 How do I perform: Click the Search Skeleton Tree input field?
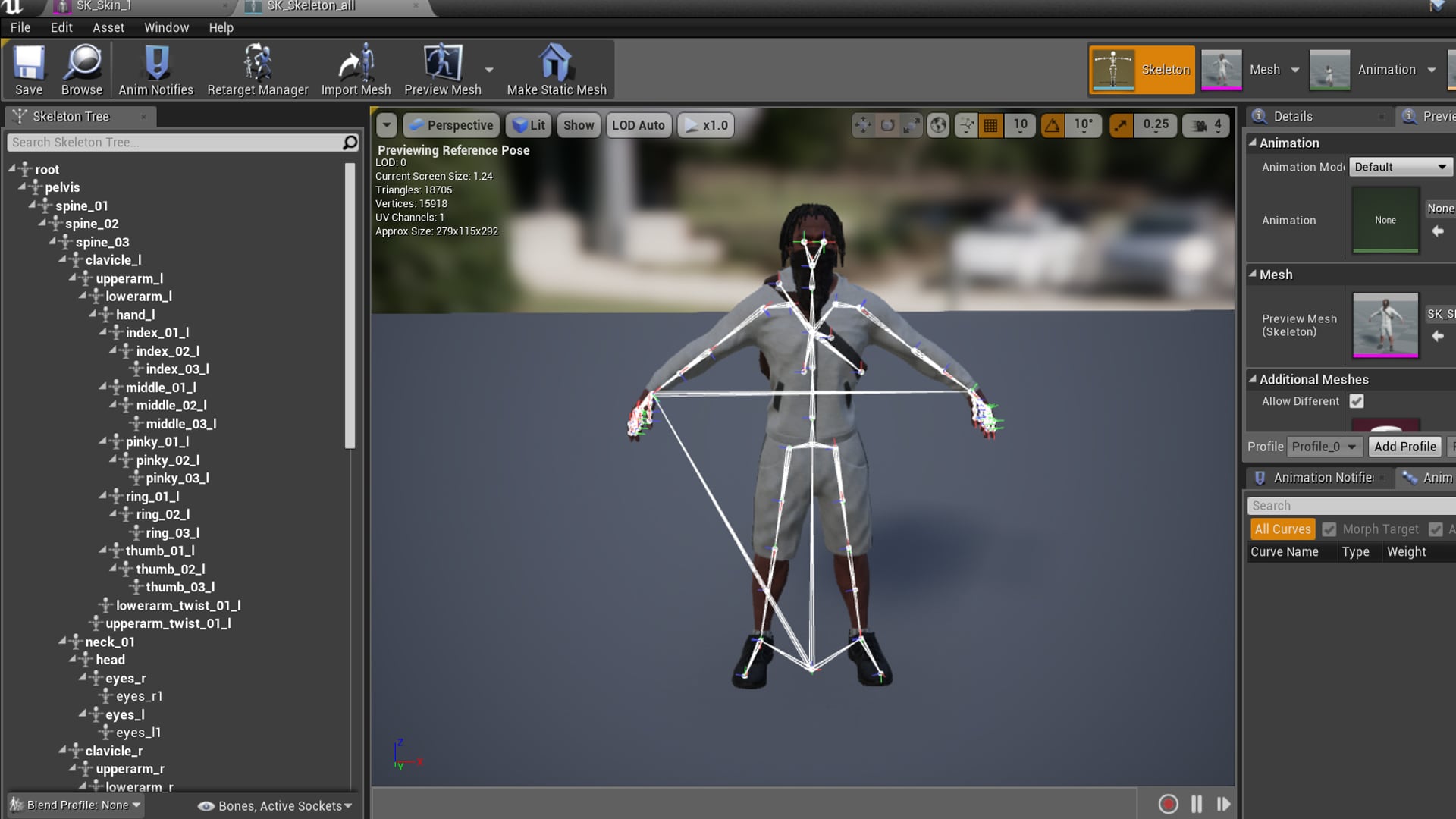[x=174, y=143]
